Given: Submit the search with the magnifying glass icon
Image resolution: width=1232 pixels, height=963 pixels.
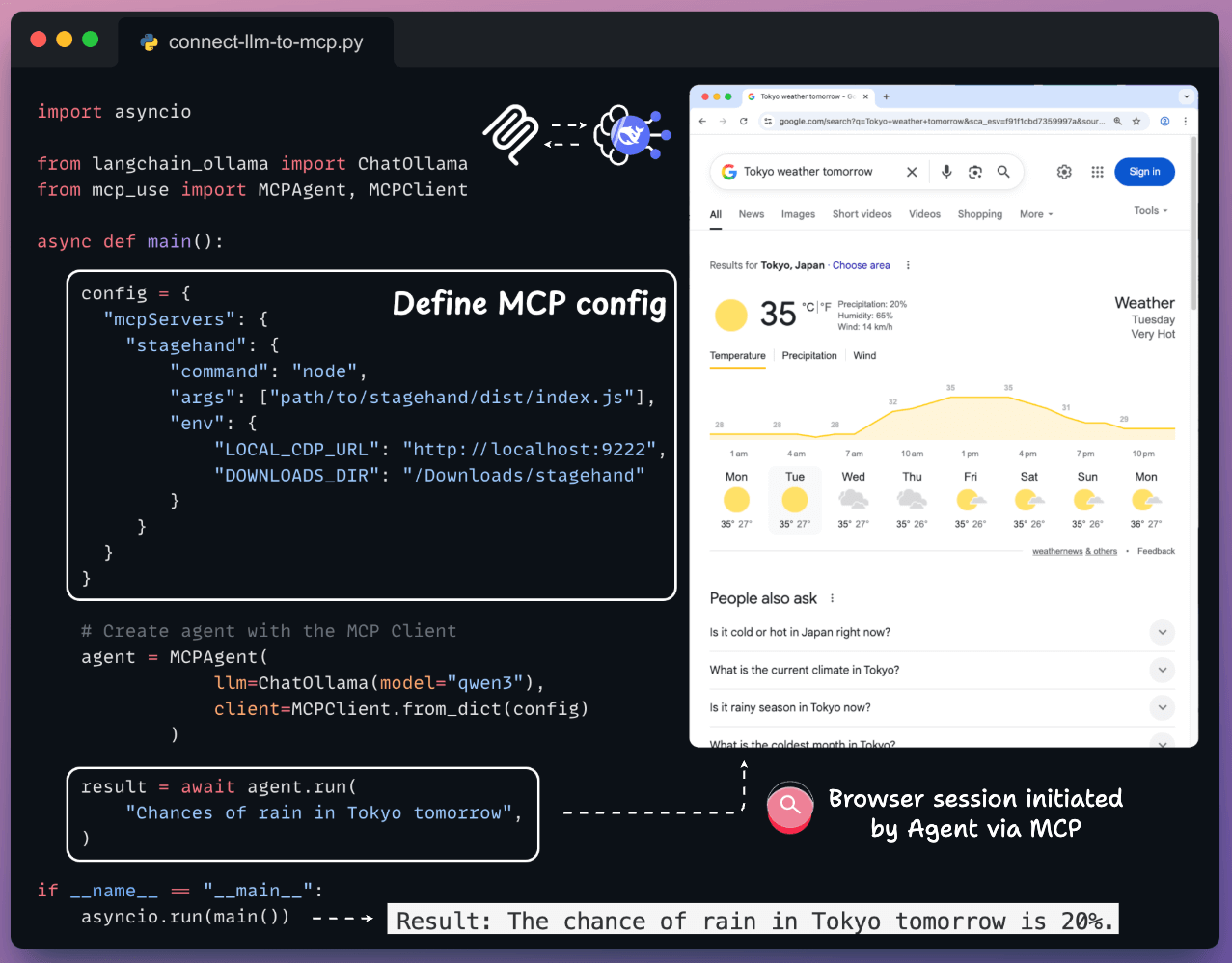Looking at the screenshot, I should pos(1003,172).
